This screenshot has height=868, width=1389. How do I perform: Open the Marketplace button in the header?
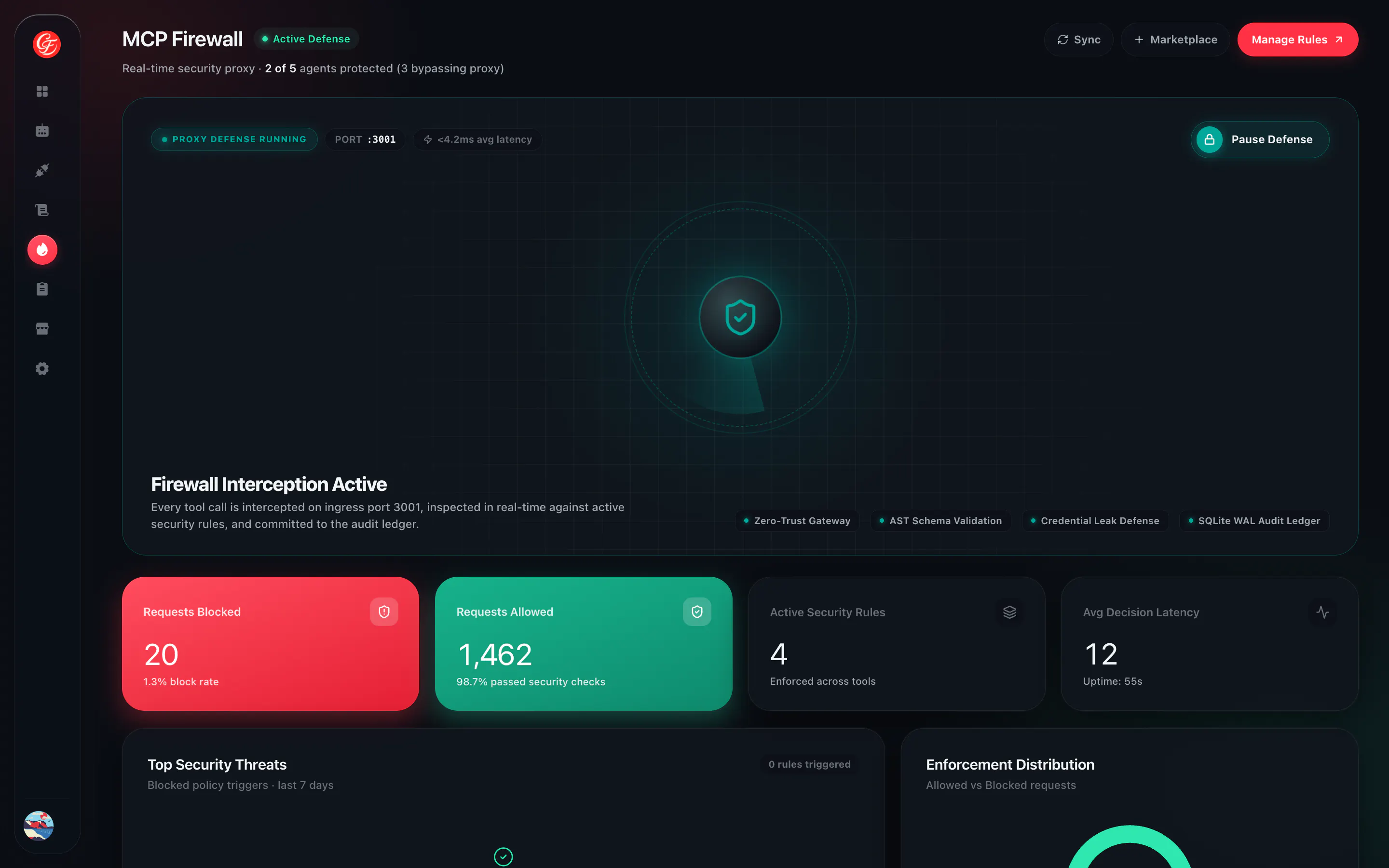tap(1175, 40)
